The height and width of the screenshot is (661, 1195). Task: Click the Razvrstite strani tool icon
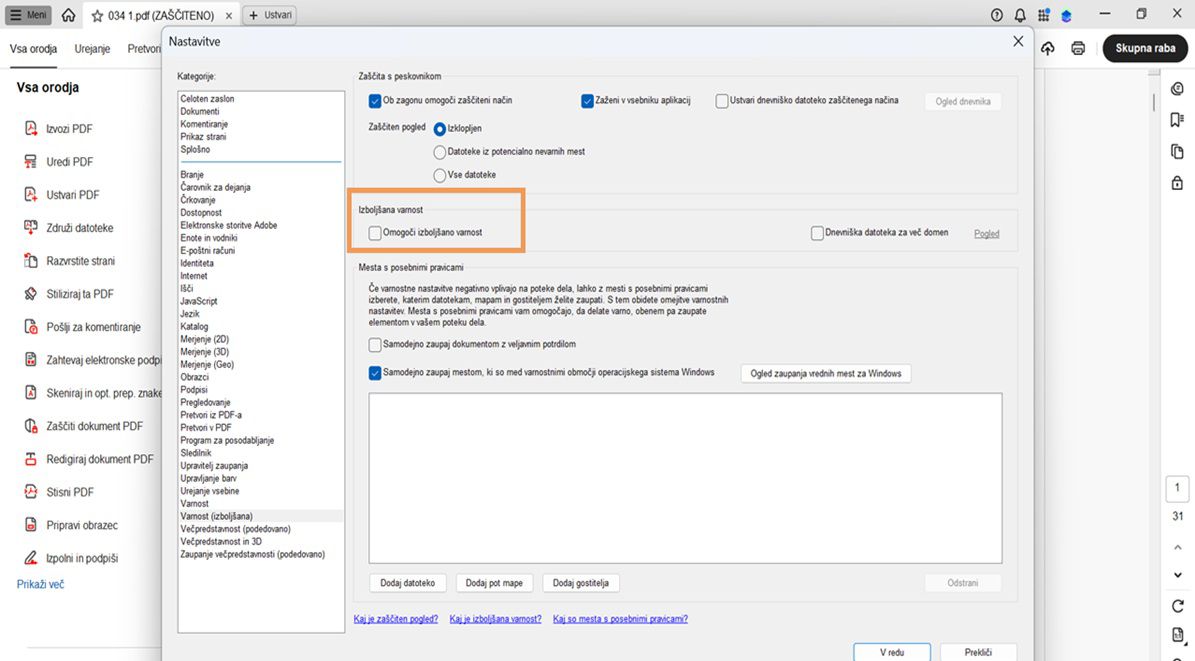30,261
